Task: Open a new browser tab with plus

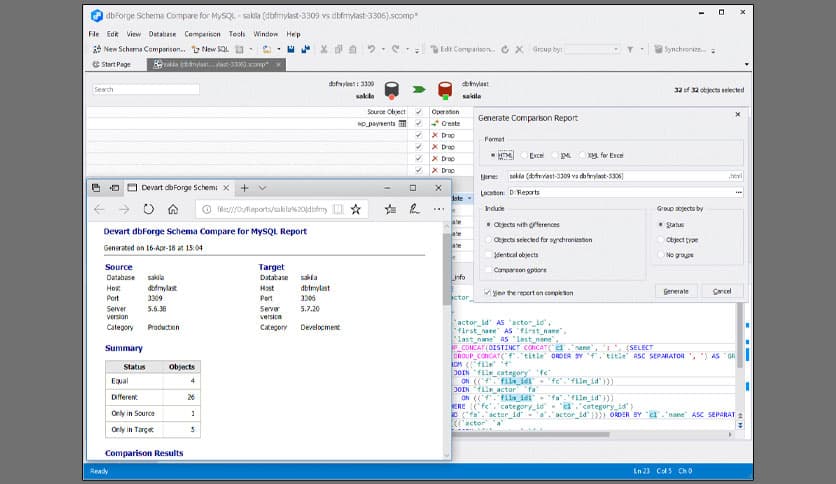Action: [245, 188]
